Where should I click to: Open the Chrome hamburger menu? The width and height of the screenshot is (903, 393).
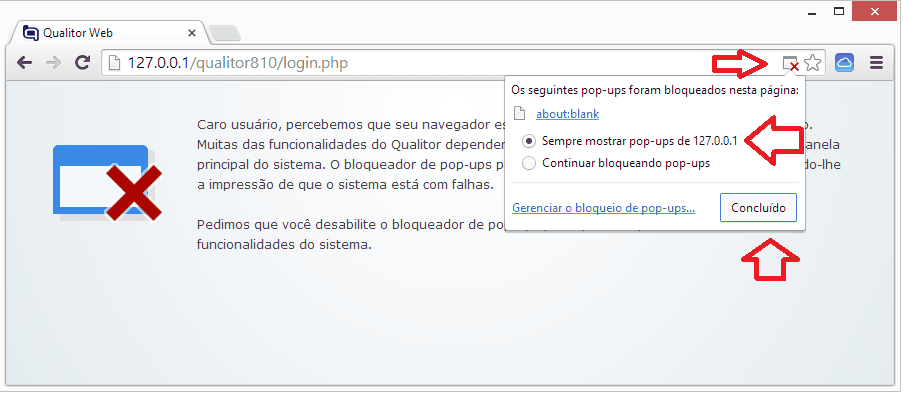point(877,63)
